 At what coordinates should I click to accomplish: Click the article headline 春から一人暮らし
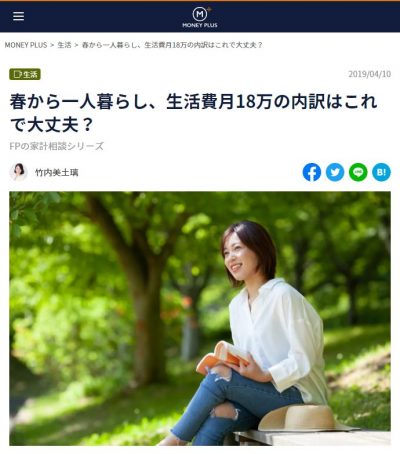coord(193,113)
